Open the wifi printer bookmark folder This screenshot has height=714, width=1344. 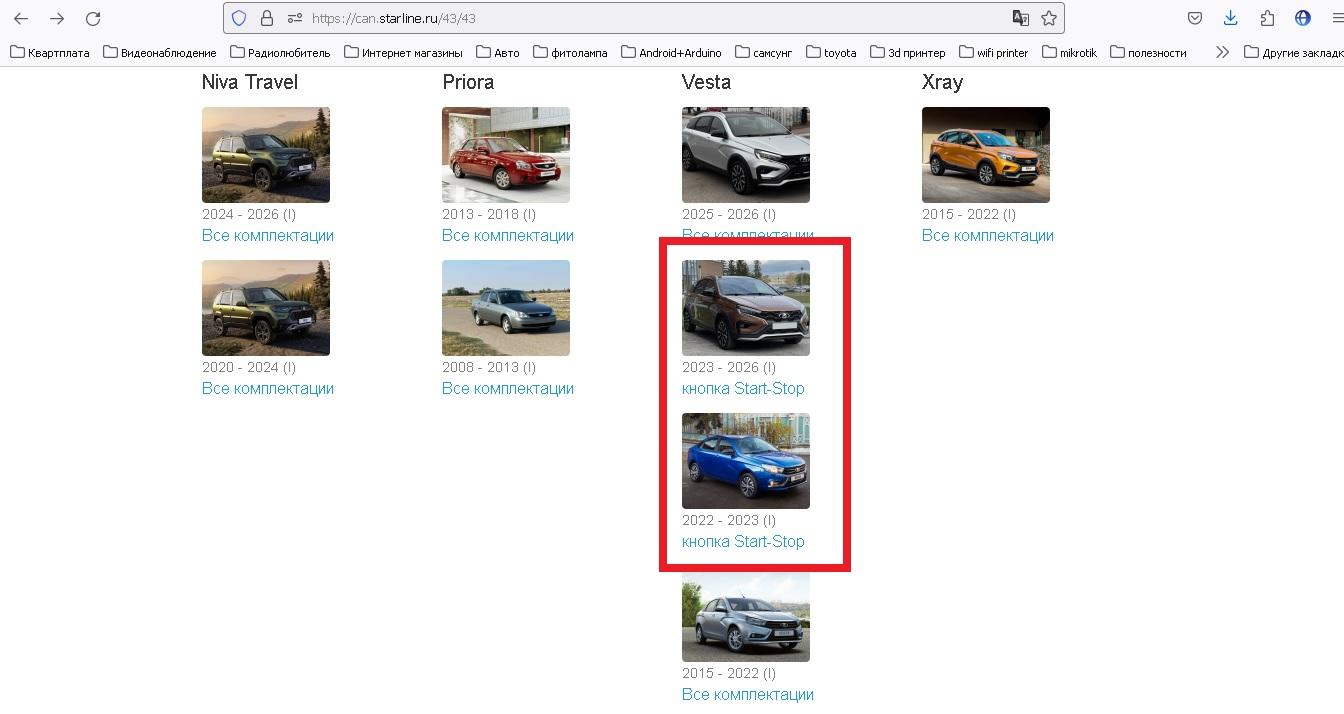point(994,53)
